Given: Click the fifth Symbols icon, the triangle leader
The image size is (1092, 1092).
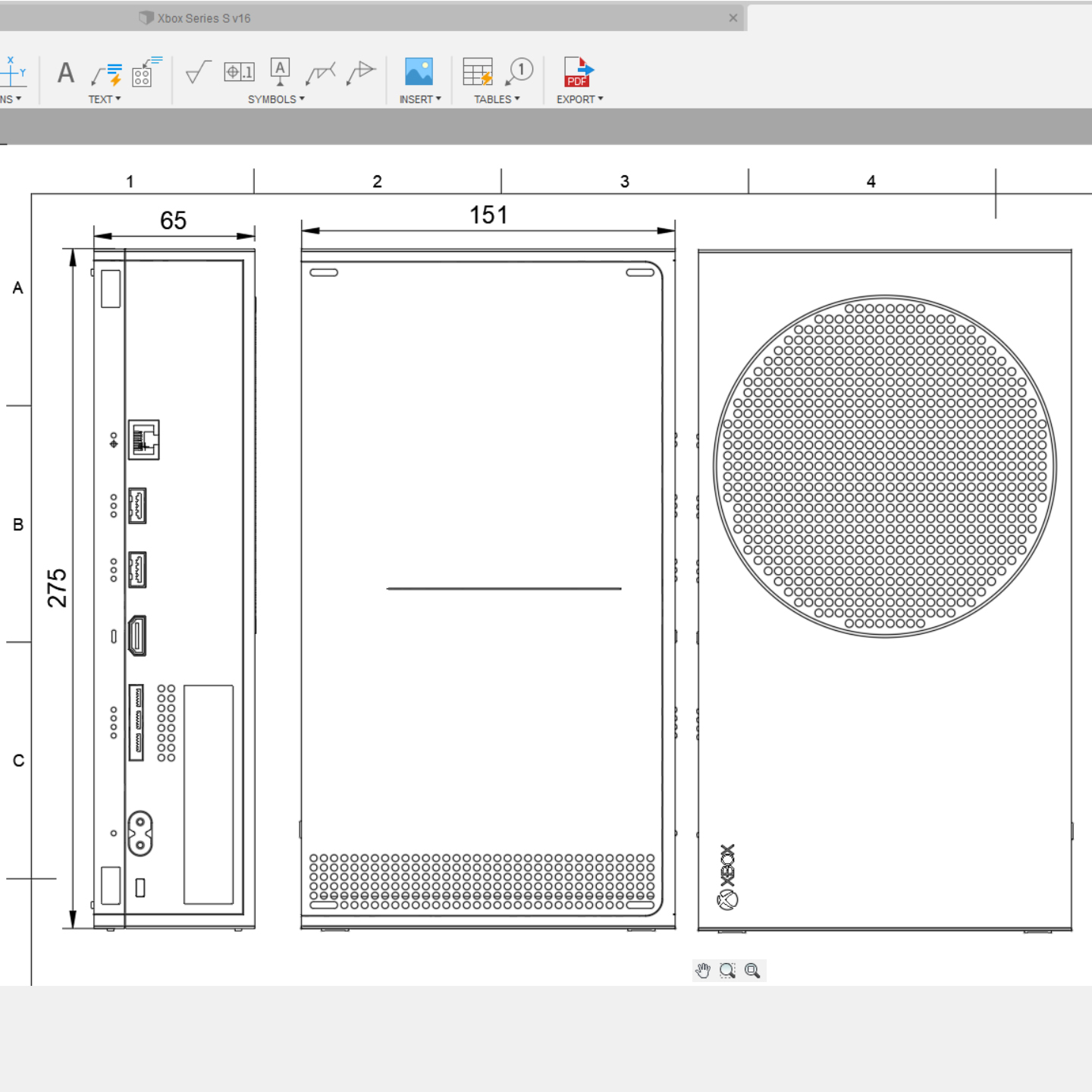Looking at the screenshot, I should [361, 73].
